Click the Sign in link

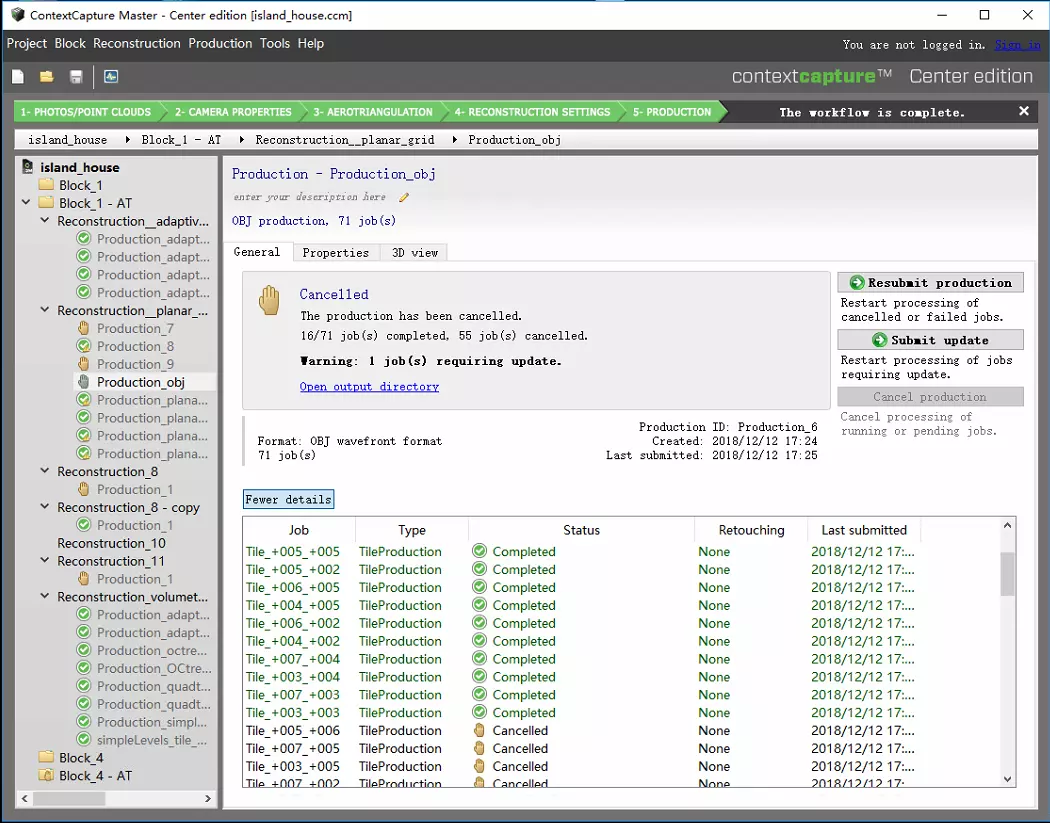point(1017,45)
